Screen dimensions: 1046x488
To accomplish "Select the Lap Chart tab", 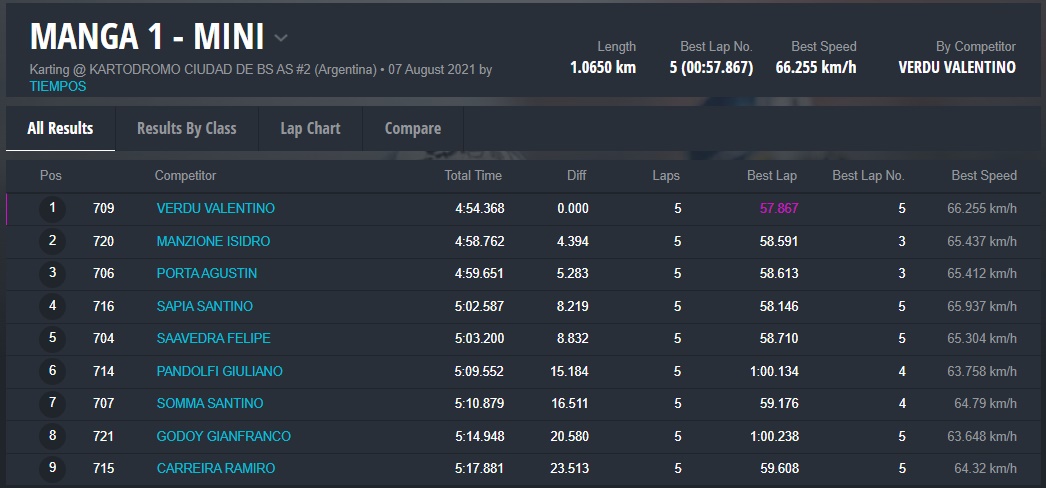I will 310,128.
